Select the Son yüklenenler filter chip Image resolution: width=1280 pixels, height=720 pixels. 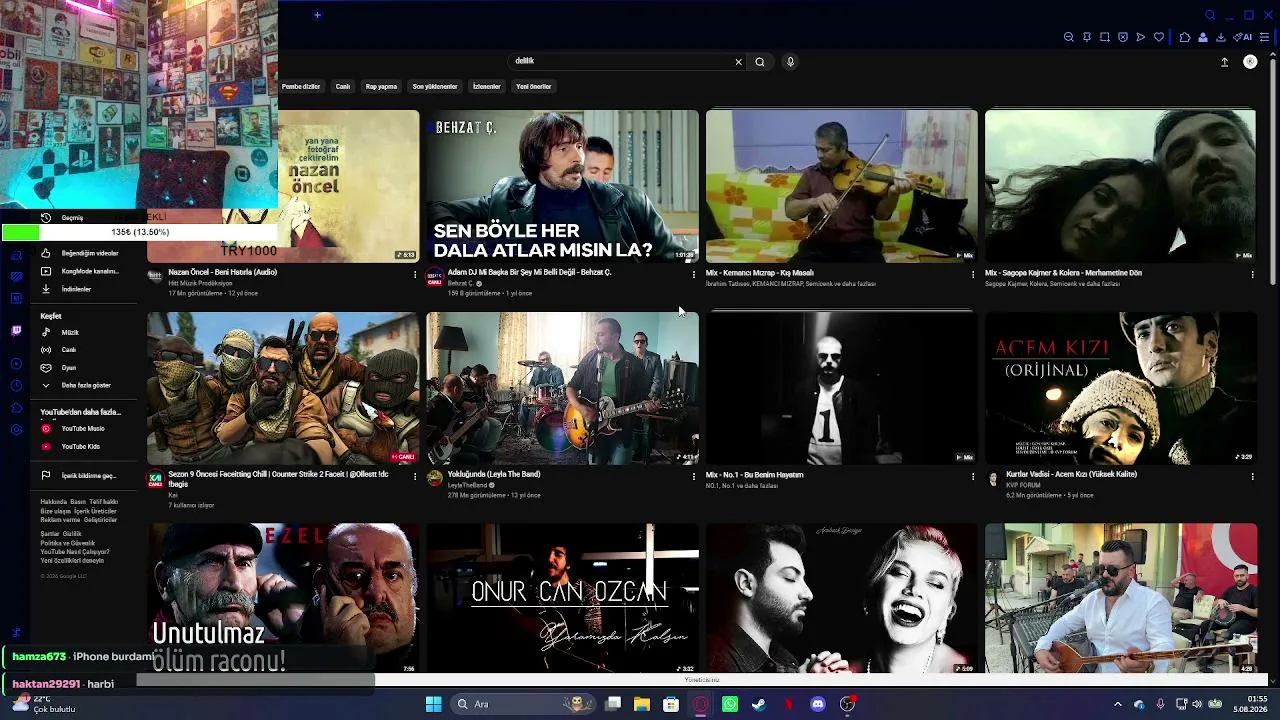pyautogui.click(x=435, y=87)
